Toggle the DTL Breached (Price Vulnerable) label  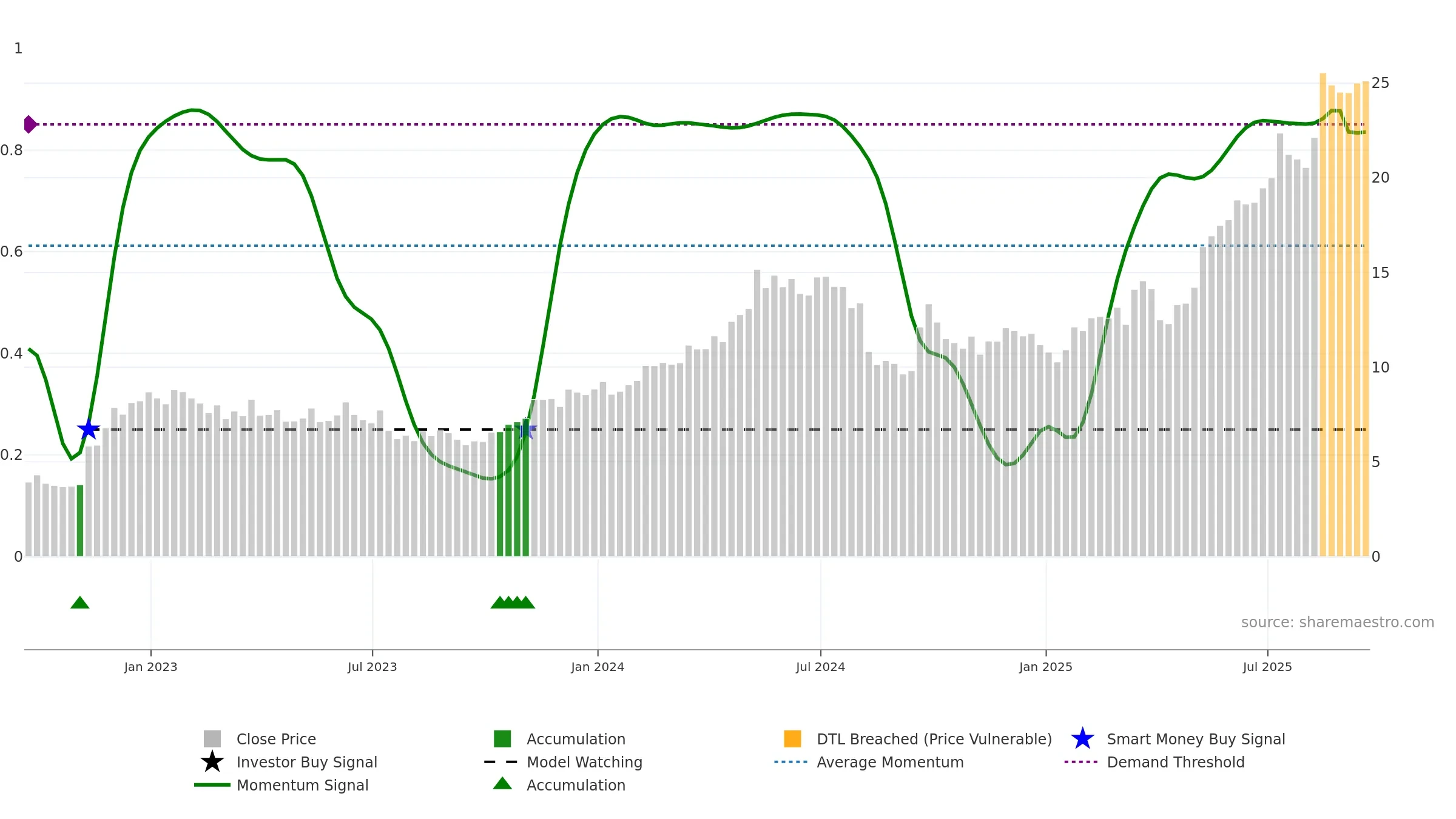pos(934,739)
